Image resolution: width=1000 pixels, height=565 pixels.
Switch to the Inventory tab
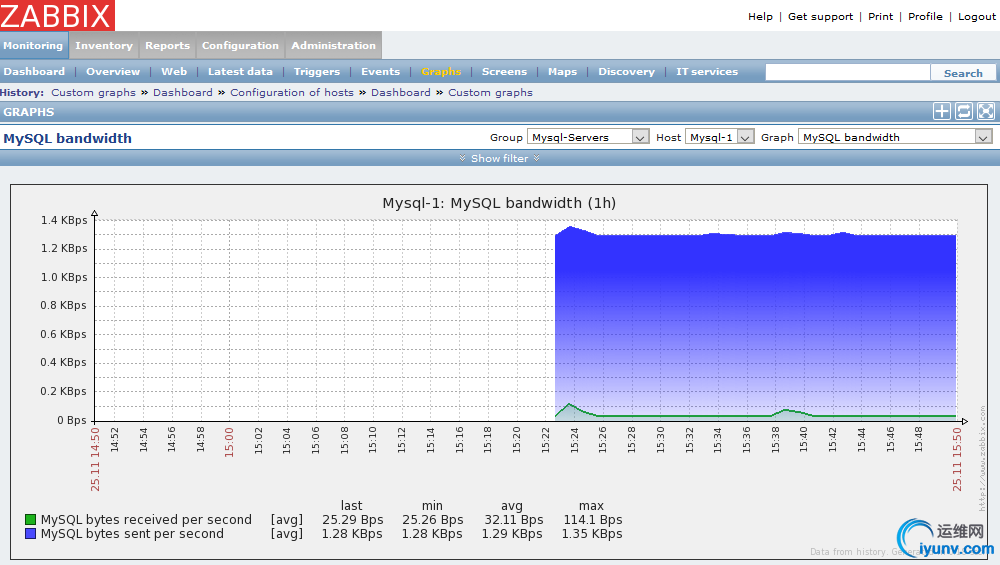tap(104, 45)
